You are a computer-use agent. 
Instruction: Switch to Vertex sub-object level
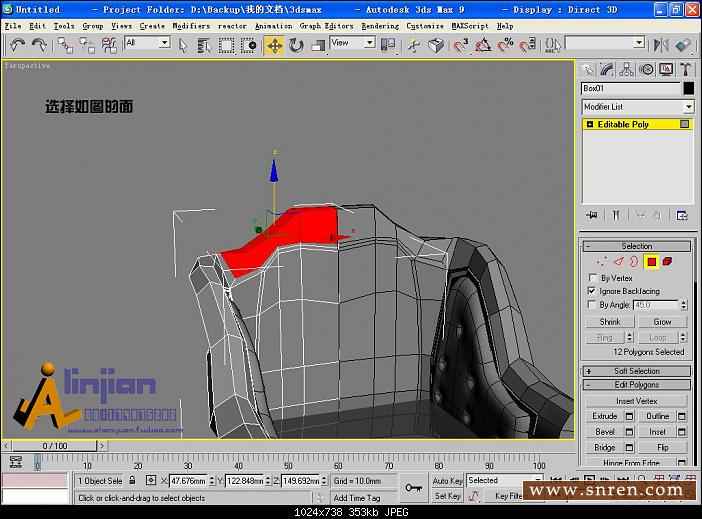coord(602,262)
